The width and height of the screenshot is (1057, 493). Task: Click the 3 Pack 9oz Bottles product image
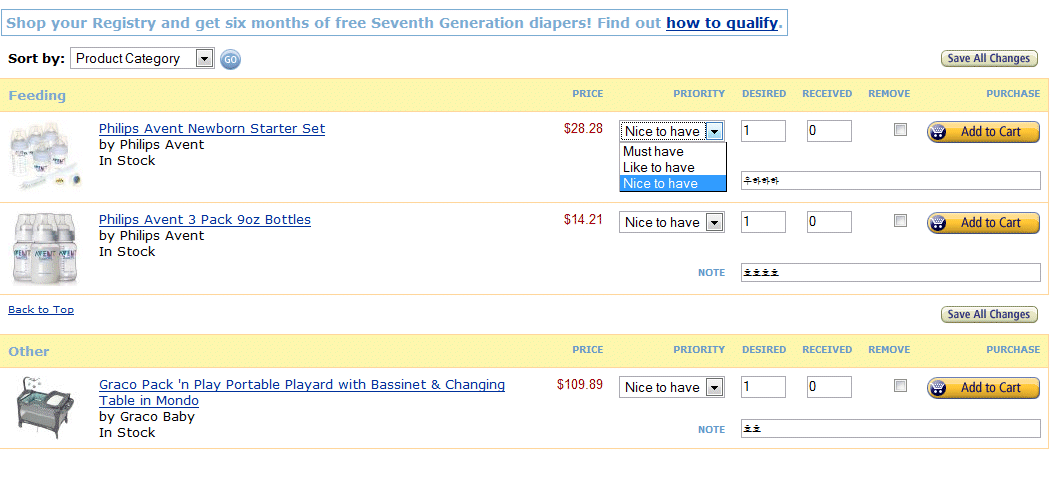pos(45,248)
